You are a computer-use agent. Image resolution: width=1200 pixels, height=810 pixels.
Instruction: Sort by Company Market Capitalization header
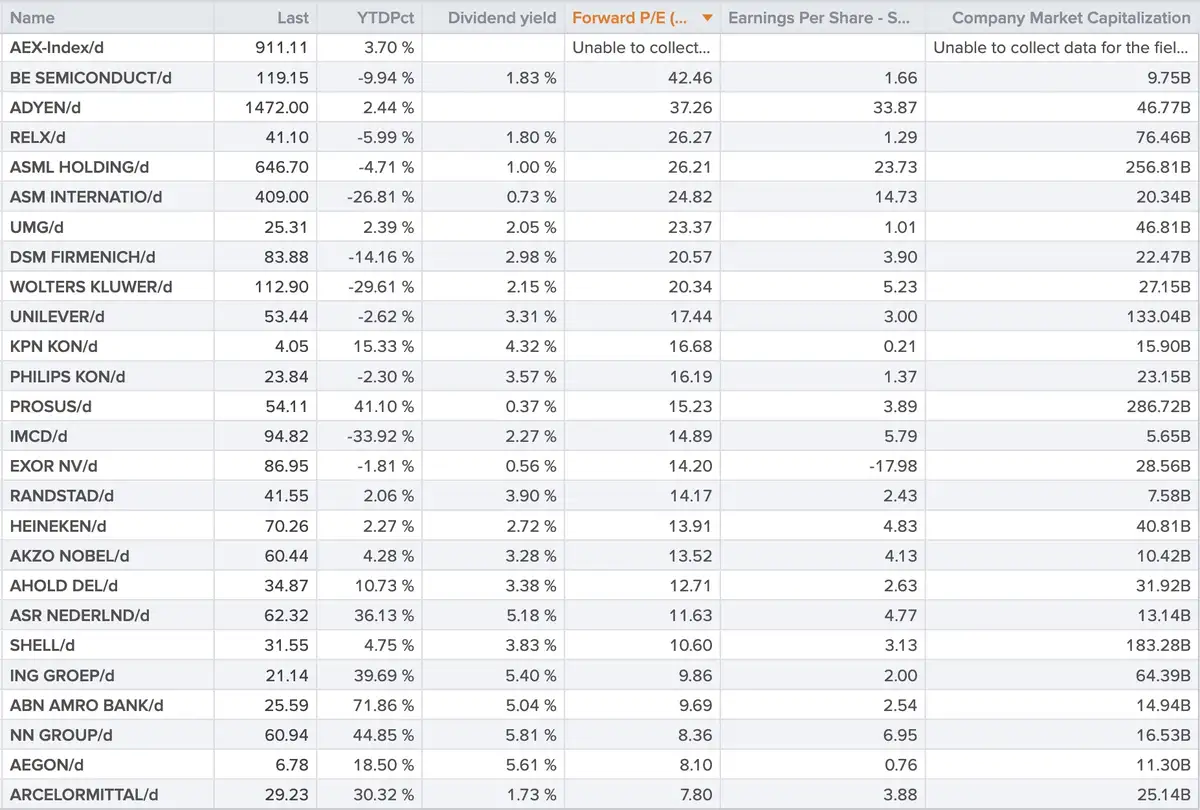(x=1071, y=17)
